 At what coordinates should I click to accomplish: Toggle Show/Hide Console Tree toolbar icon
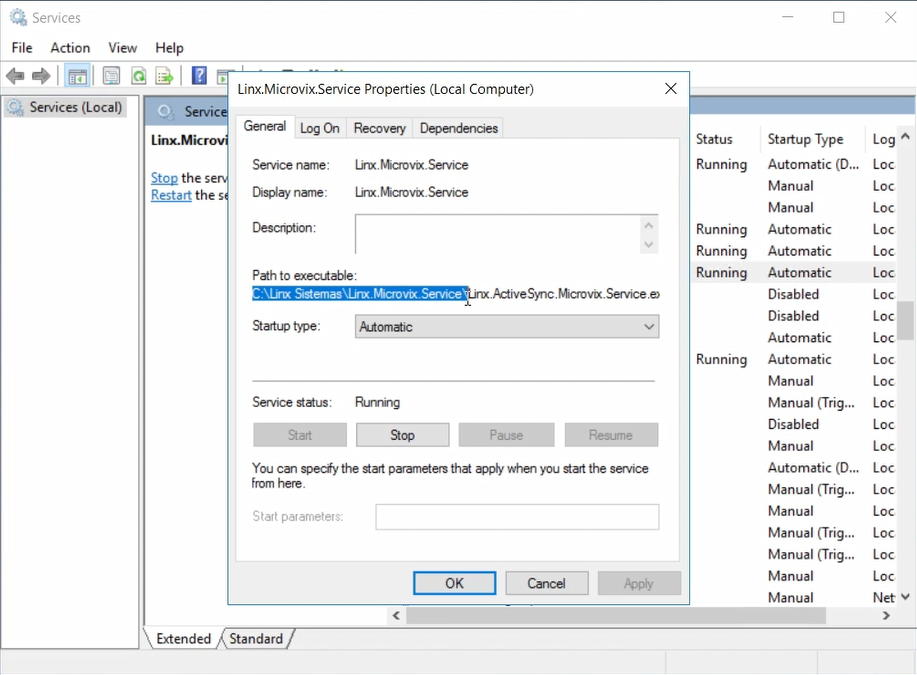pos(77,75)
